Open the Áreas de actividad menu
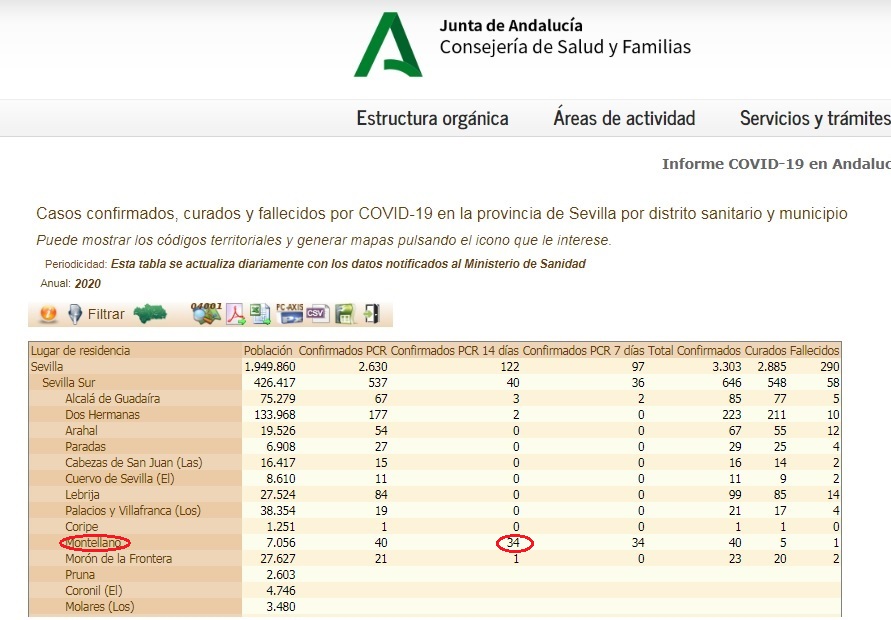This screenshot has width=891, height=620. [624, 118]
